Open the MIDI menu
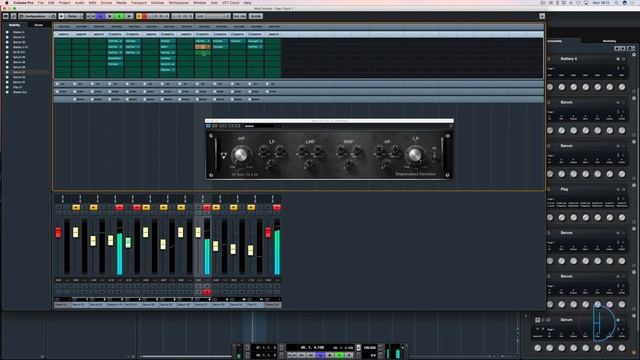Screen dimensions: 640x360 pyautogui.click(x=92, y=2)
